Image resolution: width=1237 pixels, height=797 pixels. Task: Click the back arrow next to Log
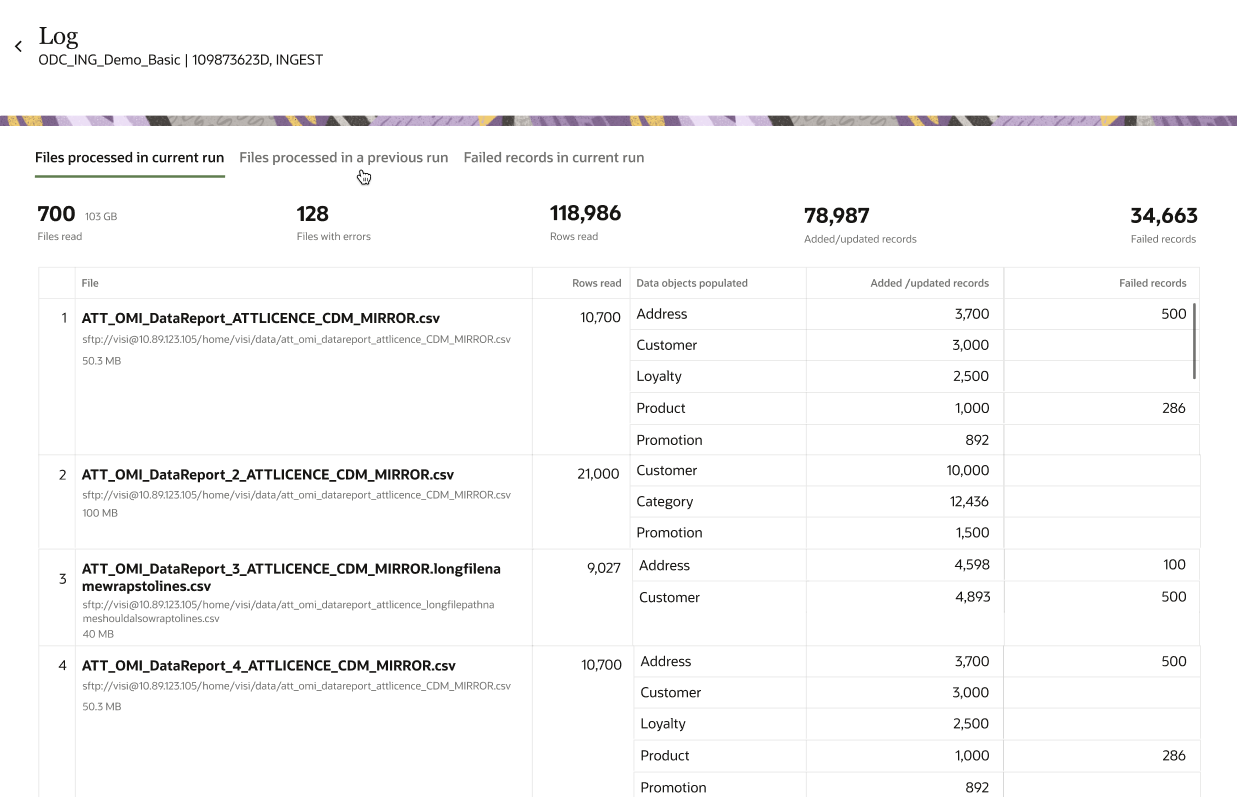click(18, 47)
